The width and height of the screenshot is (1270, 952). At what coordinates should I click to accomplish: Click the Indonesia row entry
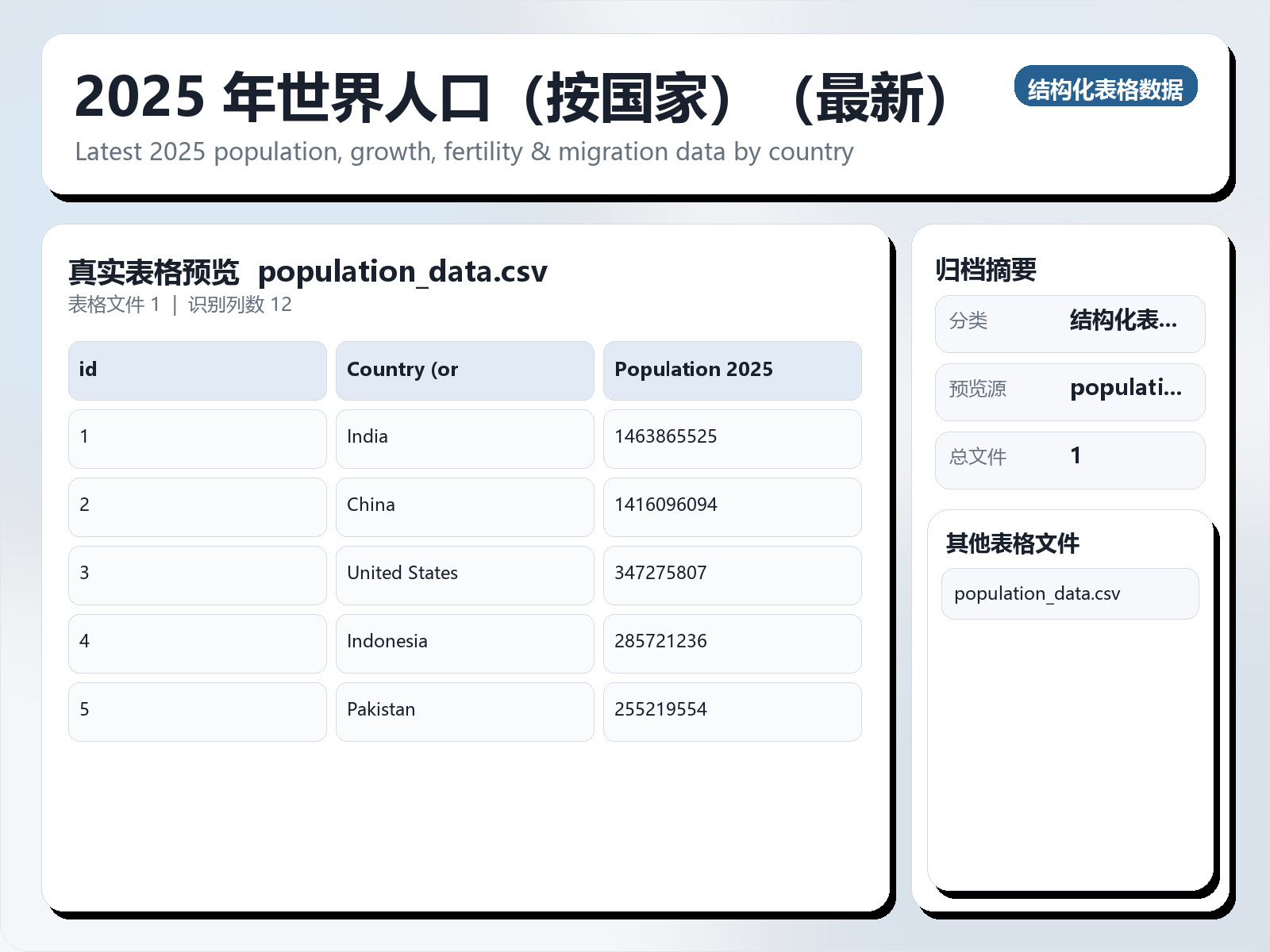coord(464,643)
